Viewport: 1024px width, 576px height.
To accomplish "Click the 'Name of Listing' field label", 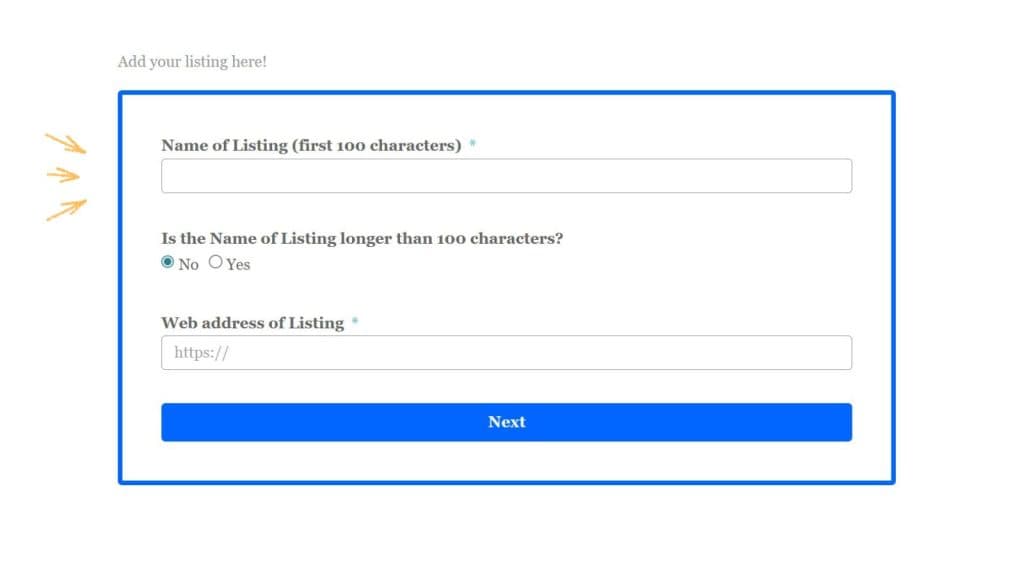I will click(224, 146).
